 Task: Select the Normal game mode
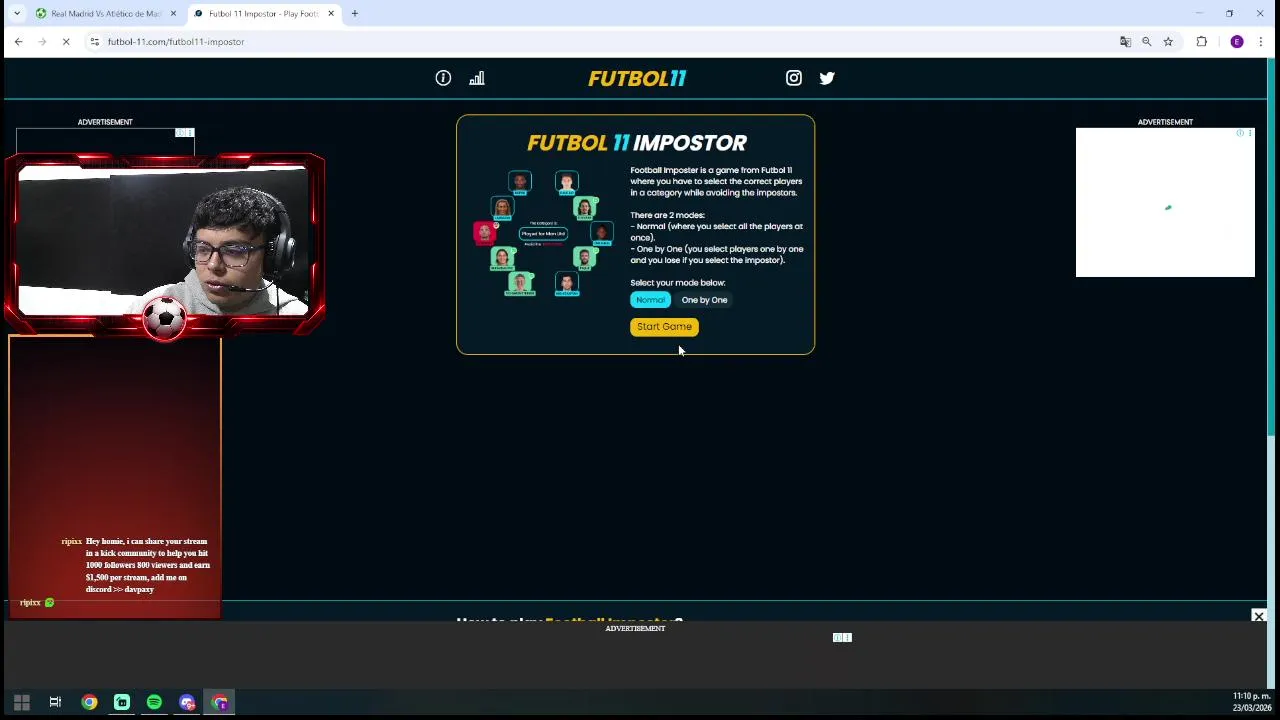click(650, 300)
